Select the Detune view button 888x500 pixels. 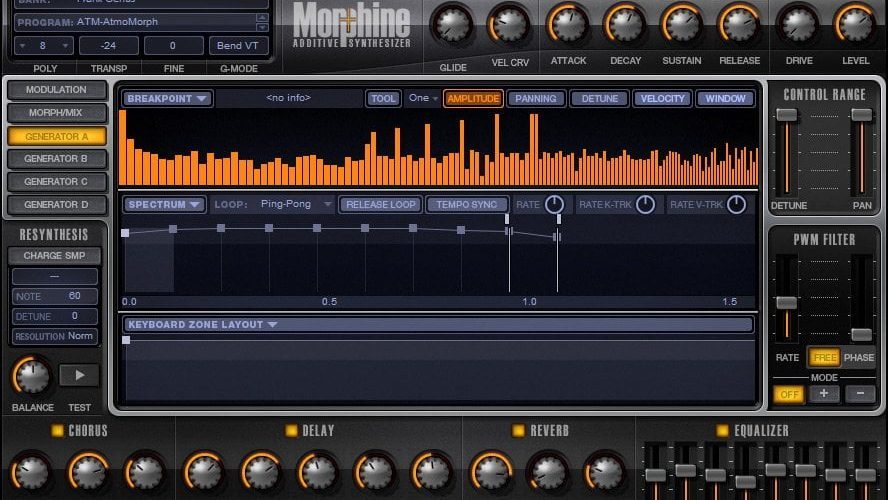click(600, 99)
